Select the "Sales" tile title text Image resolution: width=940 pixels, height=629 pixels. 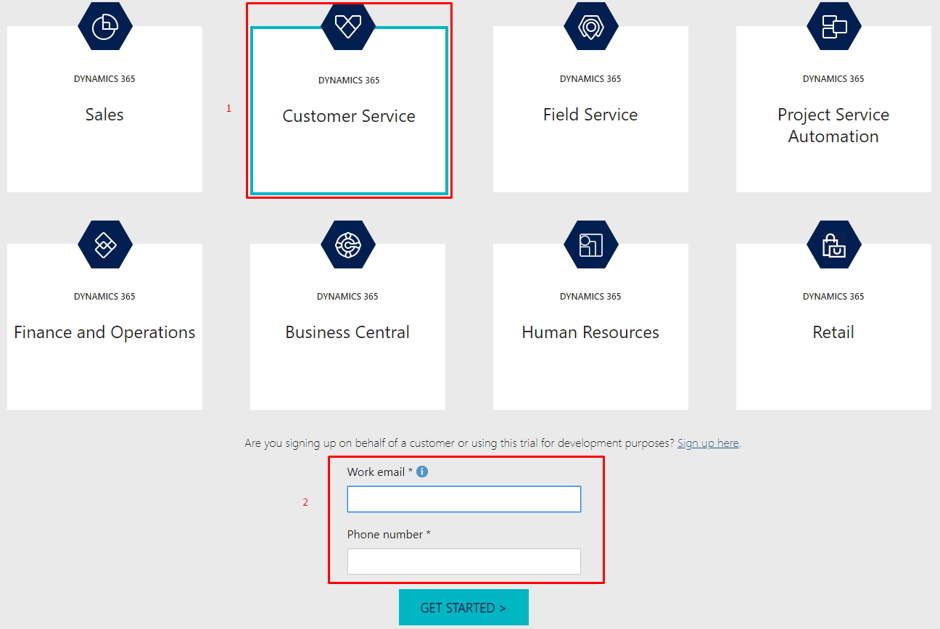click(x=105, y=115)
